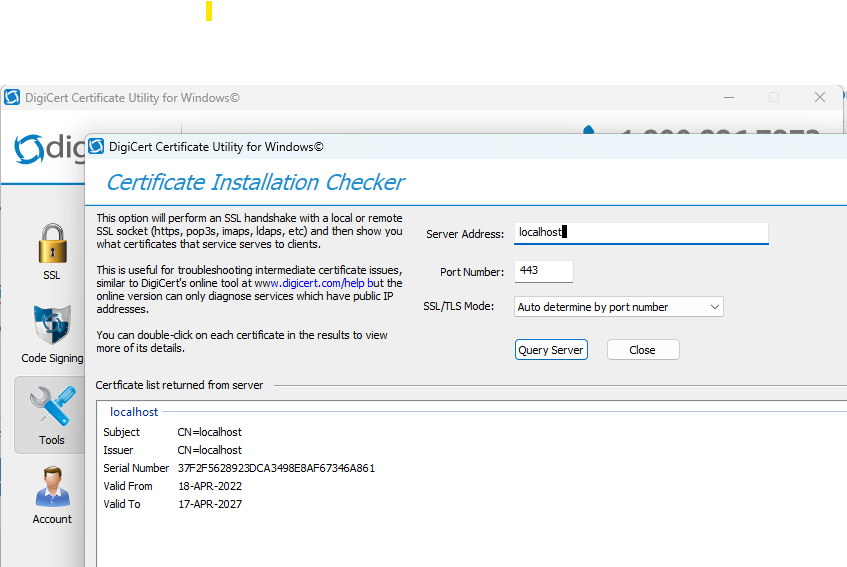
Task: Click the Query Server button
Action: 551,350
